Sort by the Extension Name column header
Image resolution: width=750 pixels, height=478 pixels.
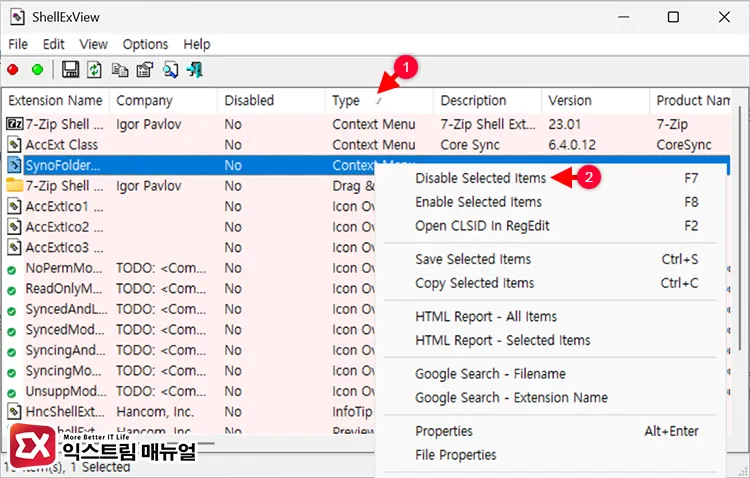(55, 100)
